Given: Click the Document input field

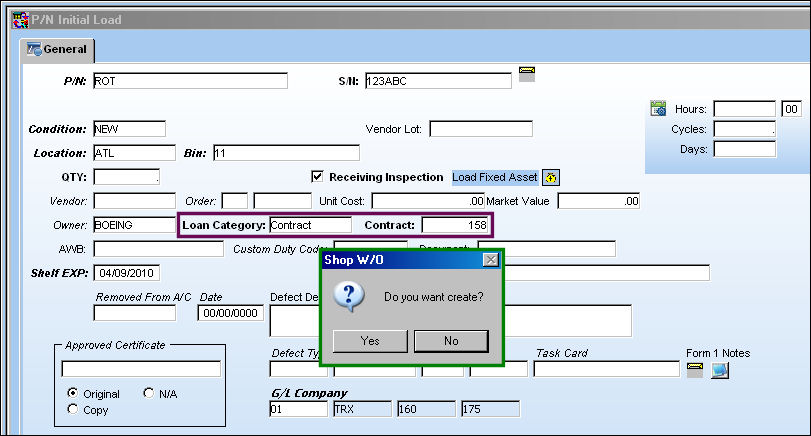Looking at the screenshot, I should coord(547,249).
